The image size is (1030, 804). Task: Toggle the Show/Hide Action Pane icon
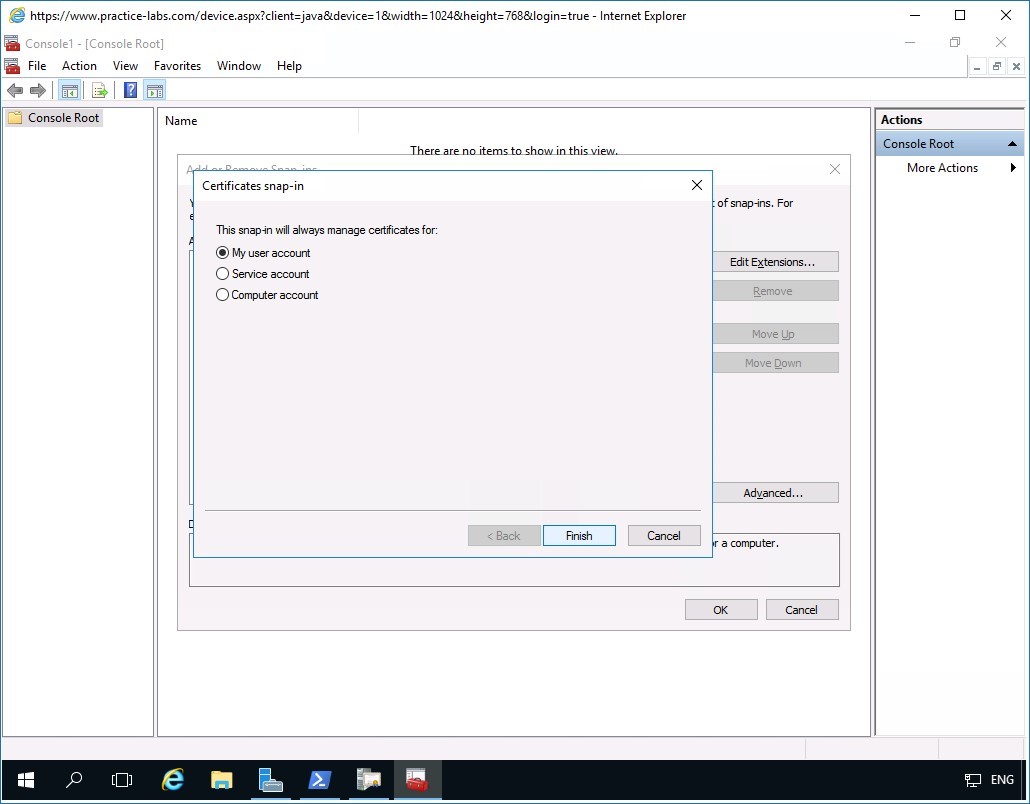click(155, 89)
